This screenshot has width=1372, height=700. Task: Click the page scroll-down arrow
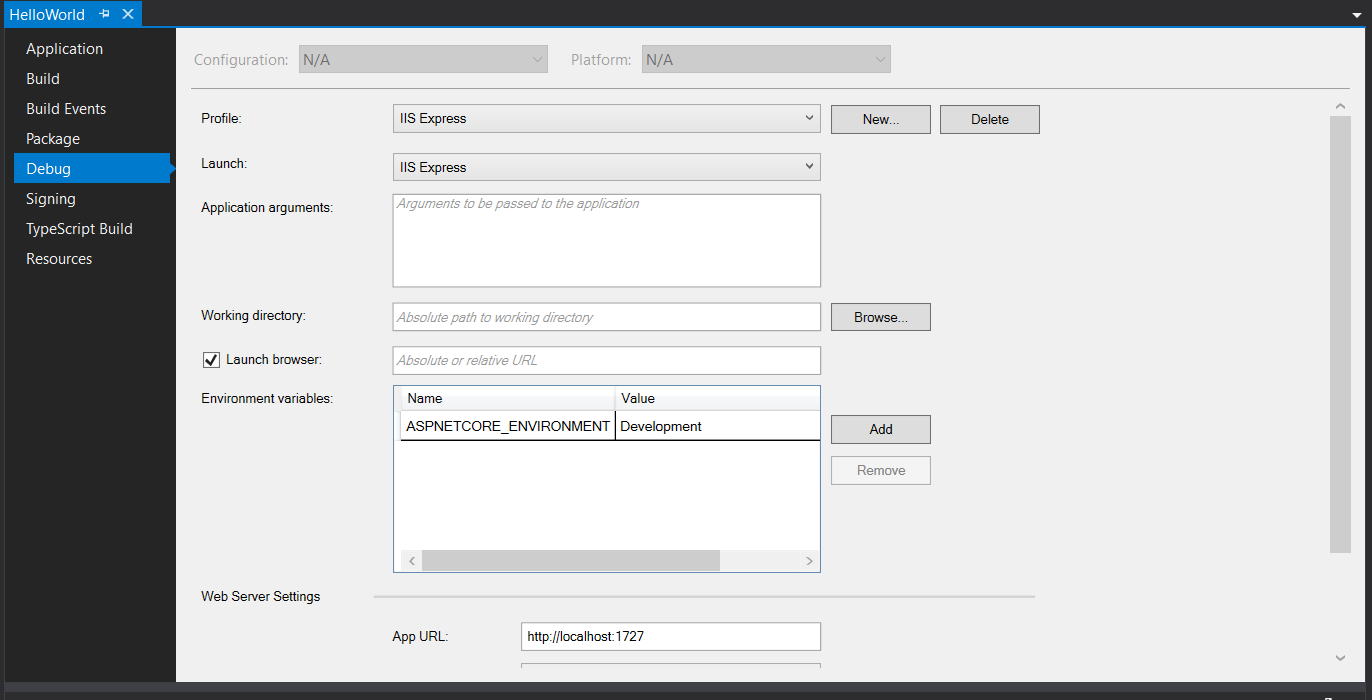1340,657
